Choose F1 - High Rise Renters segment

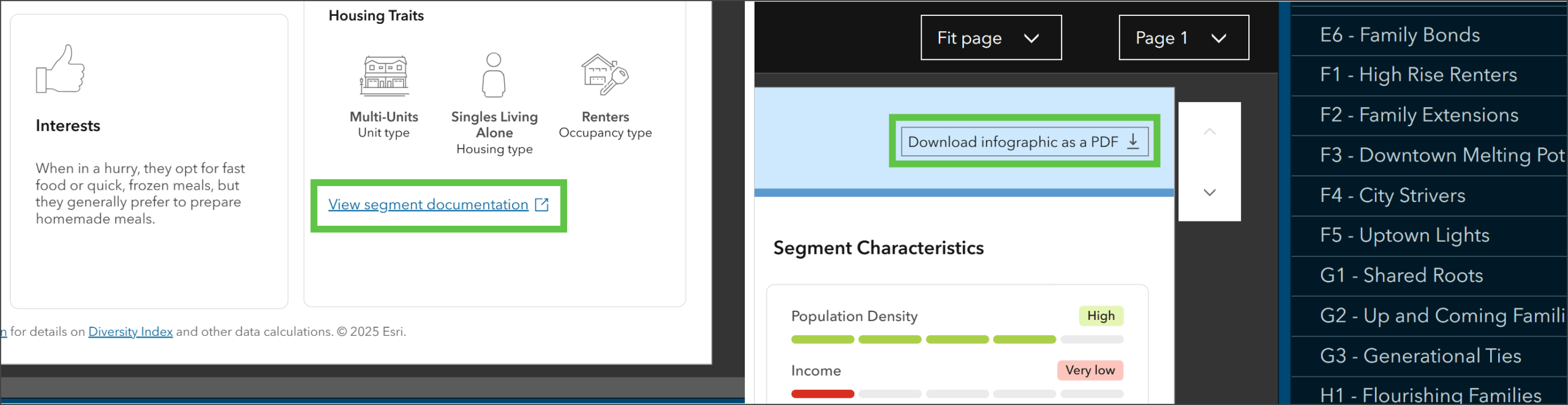pyautogui.click(x=1418, y=75)
